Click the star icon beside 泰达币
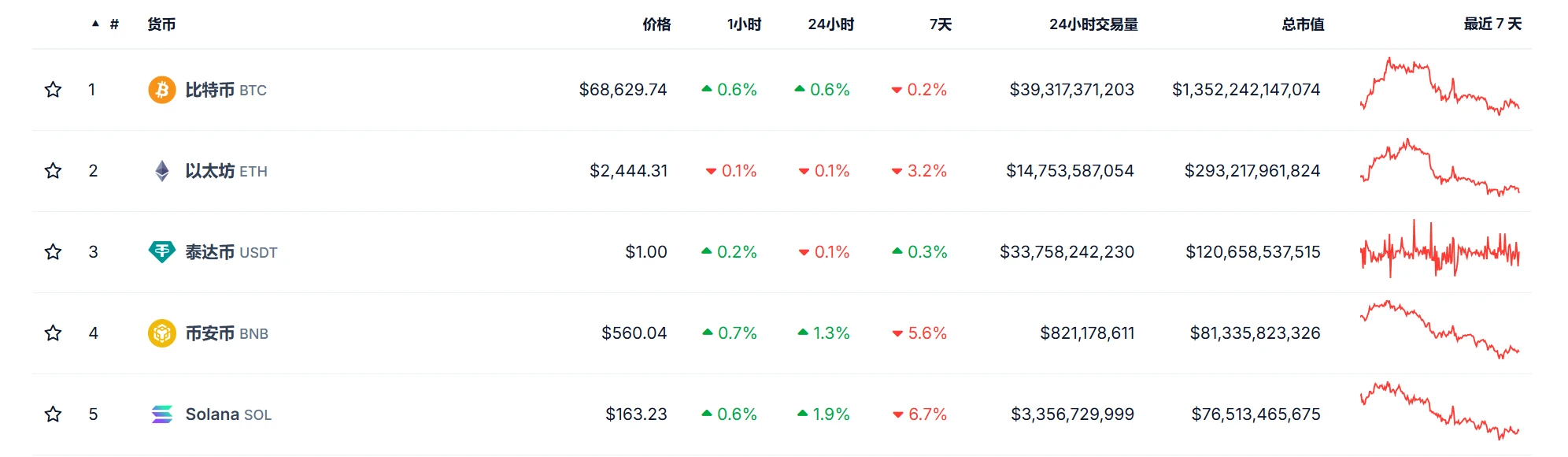The height and width of the screenshot is (457, 1568). click(53, 252)
